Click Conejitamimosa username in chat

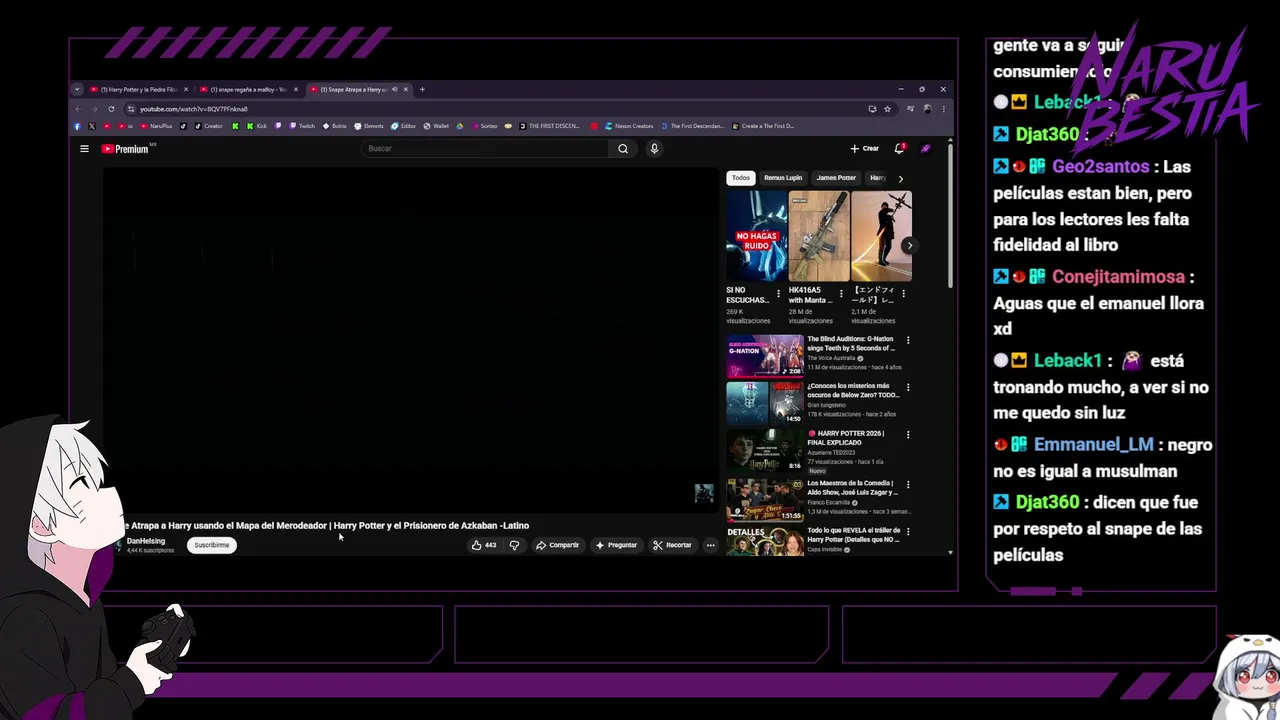pyautogui.click(x=1118, y=277)
